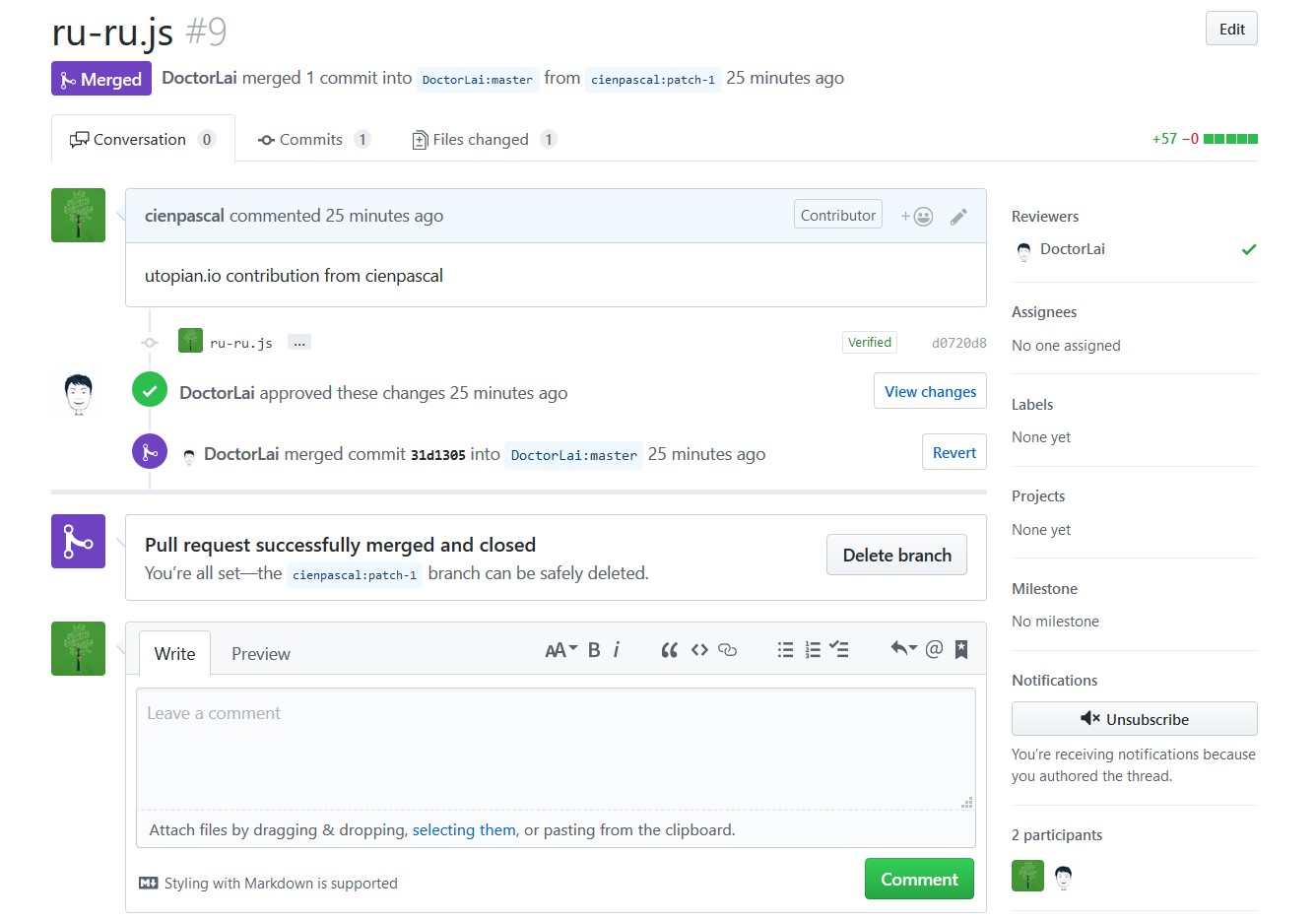Open the Commits tab

[313, 140]
